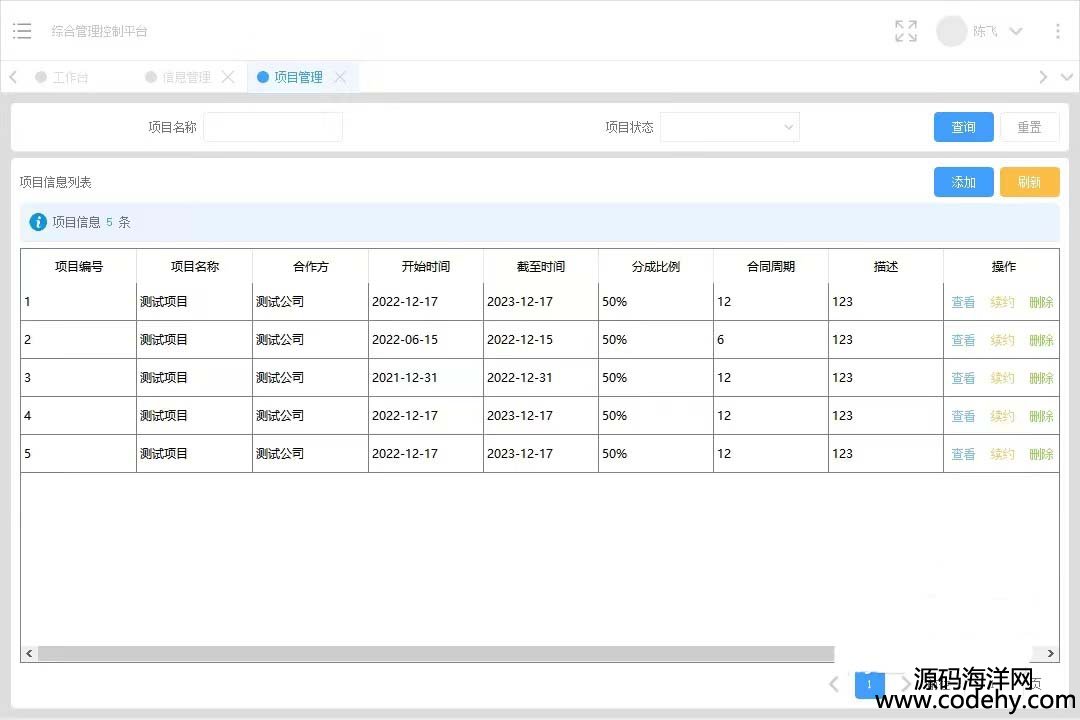This screenshot has width=1080, height=720.
Task: Click start date 2022-06-15 cell
Action: [426, 340]
